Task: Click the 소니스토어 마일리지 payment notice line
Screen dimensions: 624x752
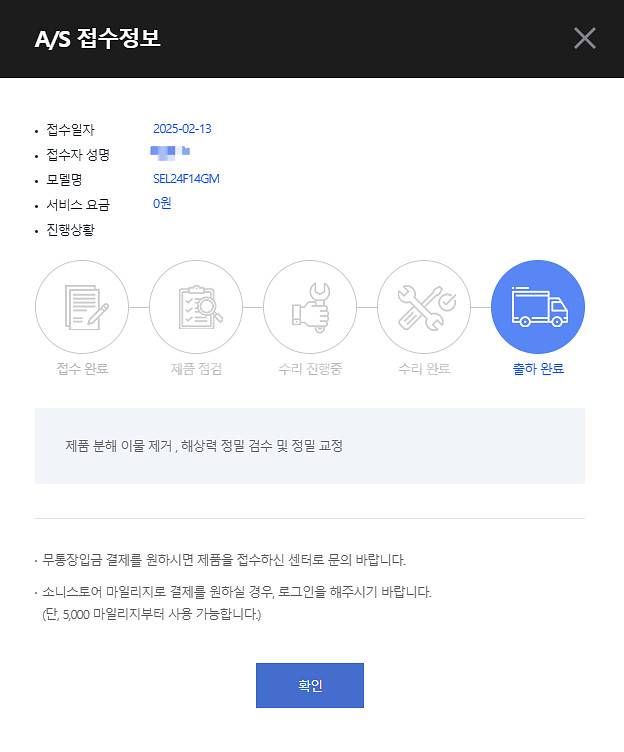Action: coord(238,592)
